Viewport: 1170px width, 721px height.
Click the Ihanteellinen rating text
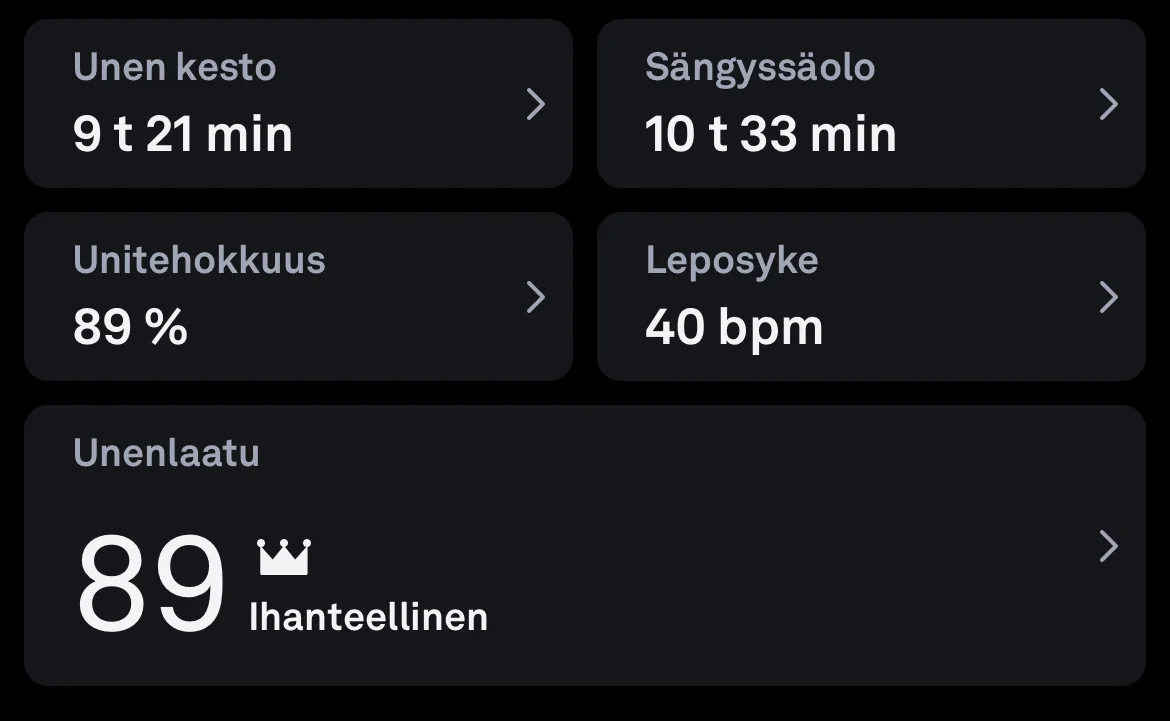coord(368,617)
